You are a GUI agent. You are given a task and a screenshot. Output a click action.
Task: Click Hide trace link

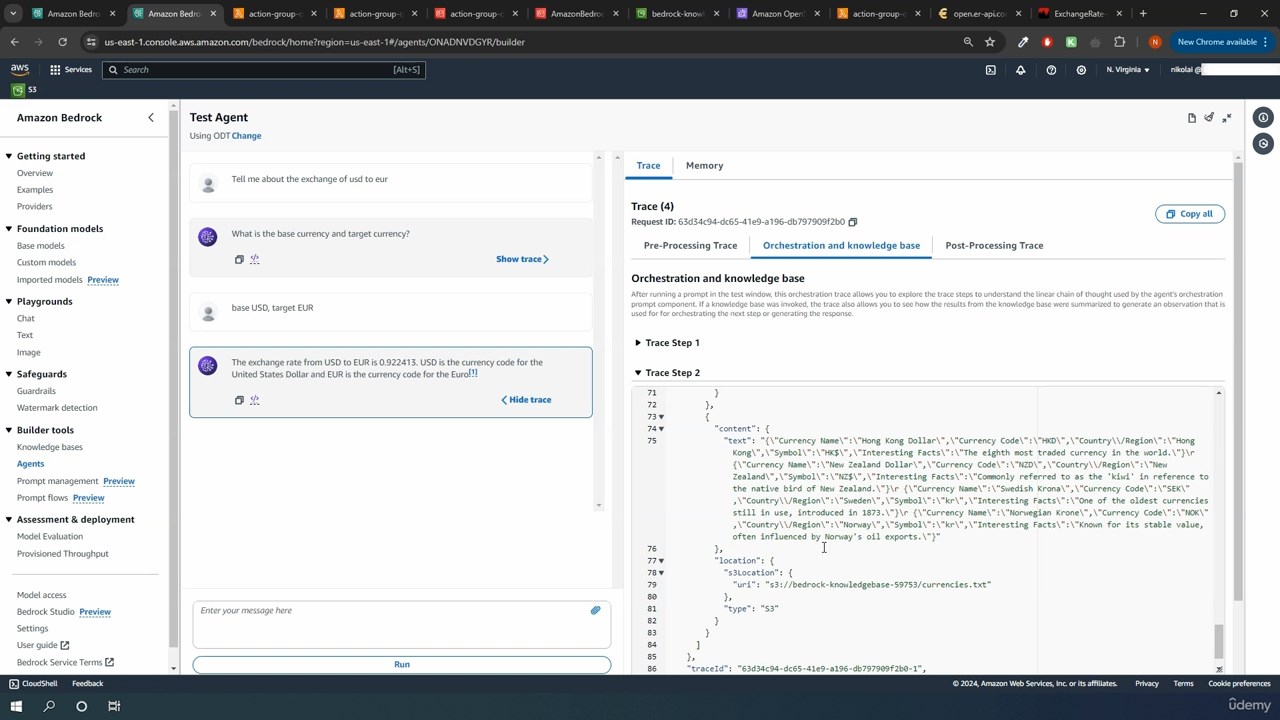point(526,400)
